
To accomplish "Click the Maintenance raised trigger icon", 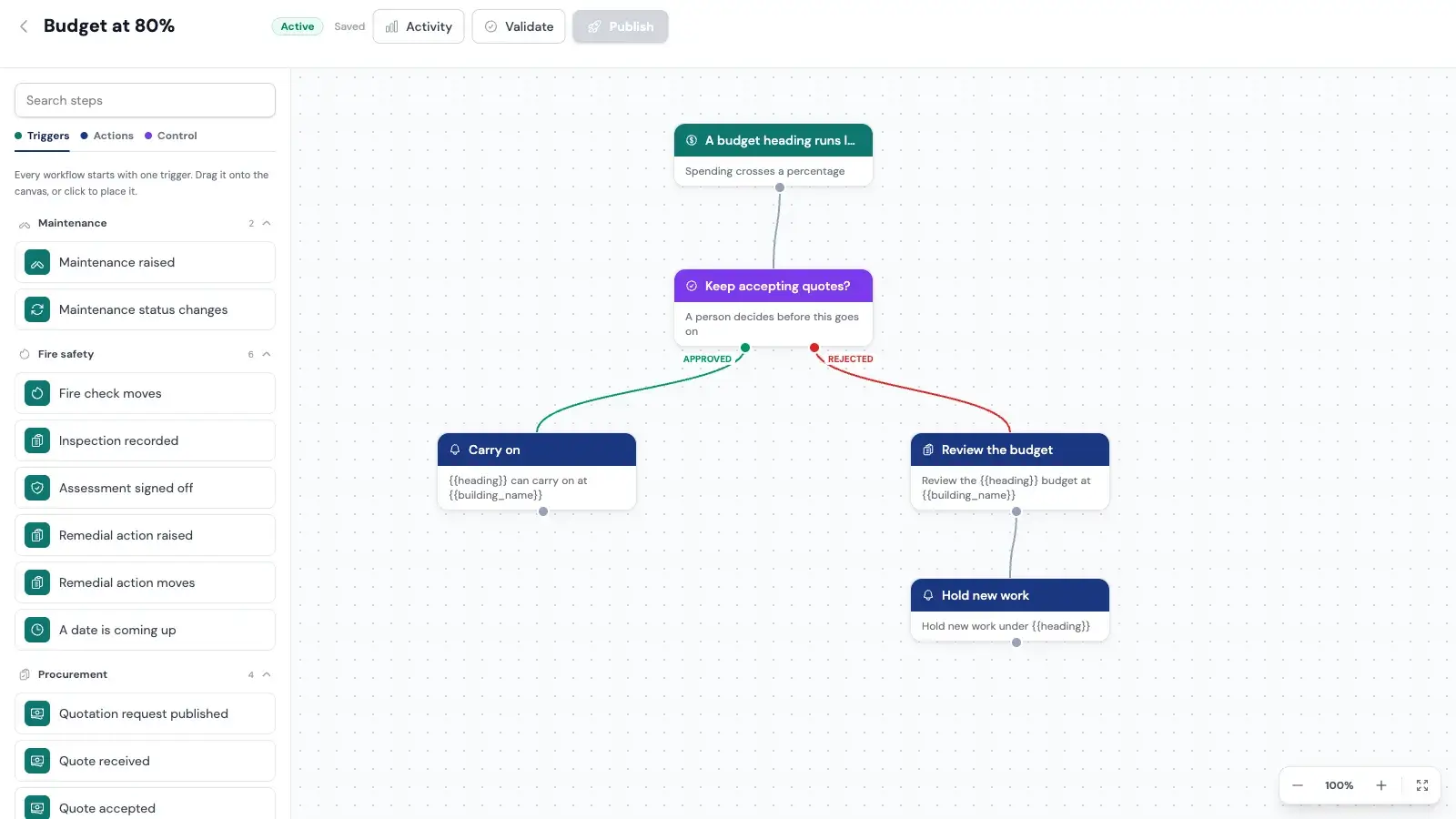I will (37, 262).
